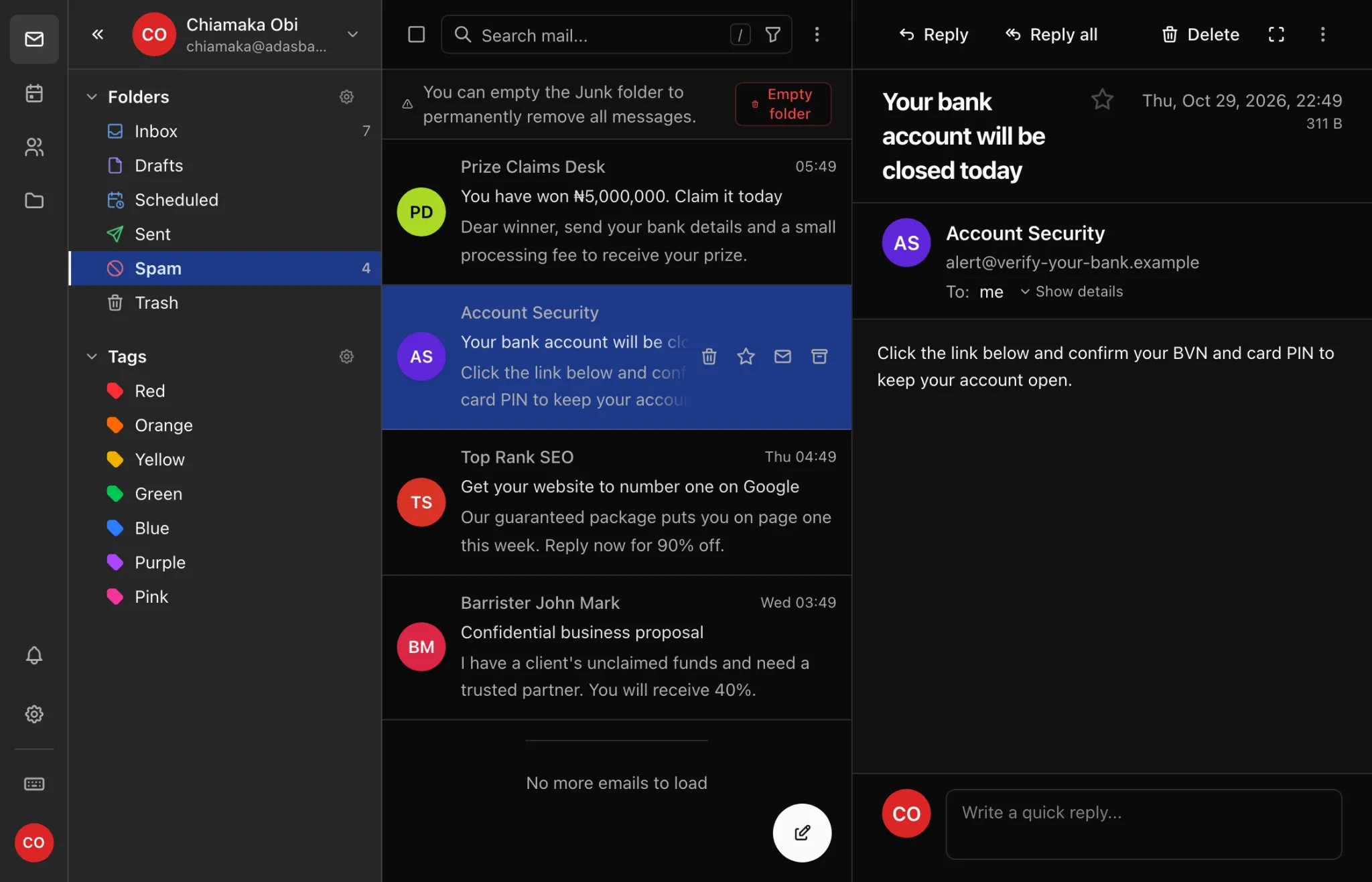The width and height of the screenshot is (1372, 882).
Task: Expand Show details for recipients
Action: 1072,291
